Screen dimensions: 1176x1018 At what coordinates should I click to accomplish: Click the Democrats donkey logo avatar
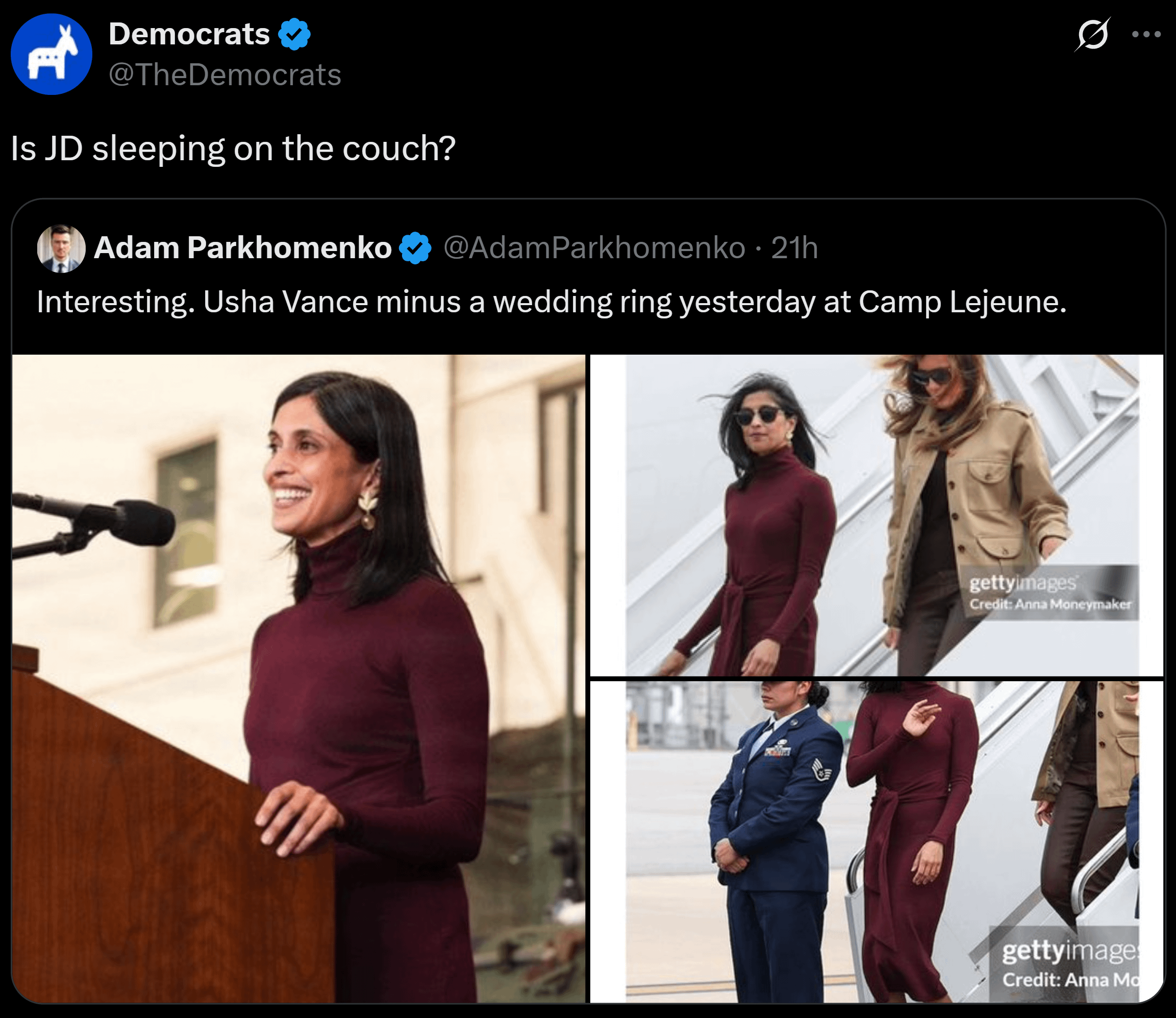click(52, 54)
